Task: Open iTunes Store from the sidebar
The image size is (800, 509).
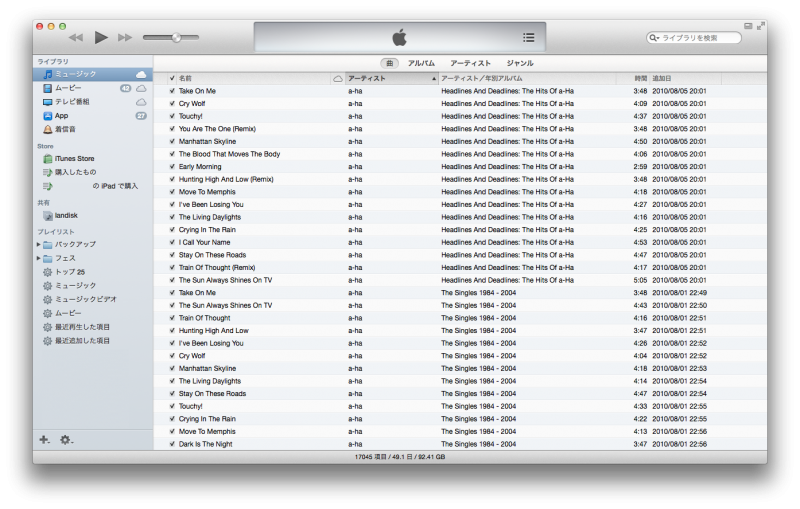Action: click(x=74, y=159)
